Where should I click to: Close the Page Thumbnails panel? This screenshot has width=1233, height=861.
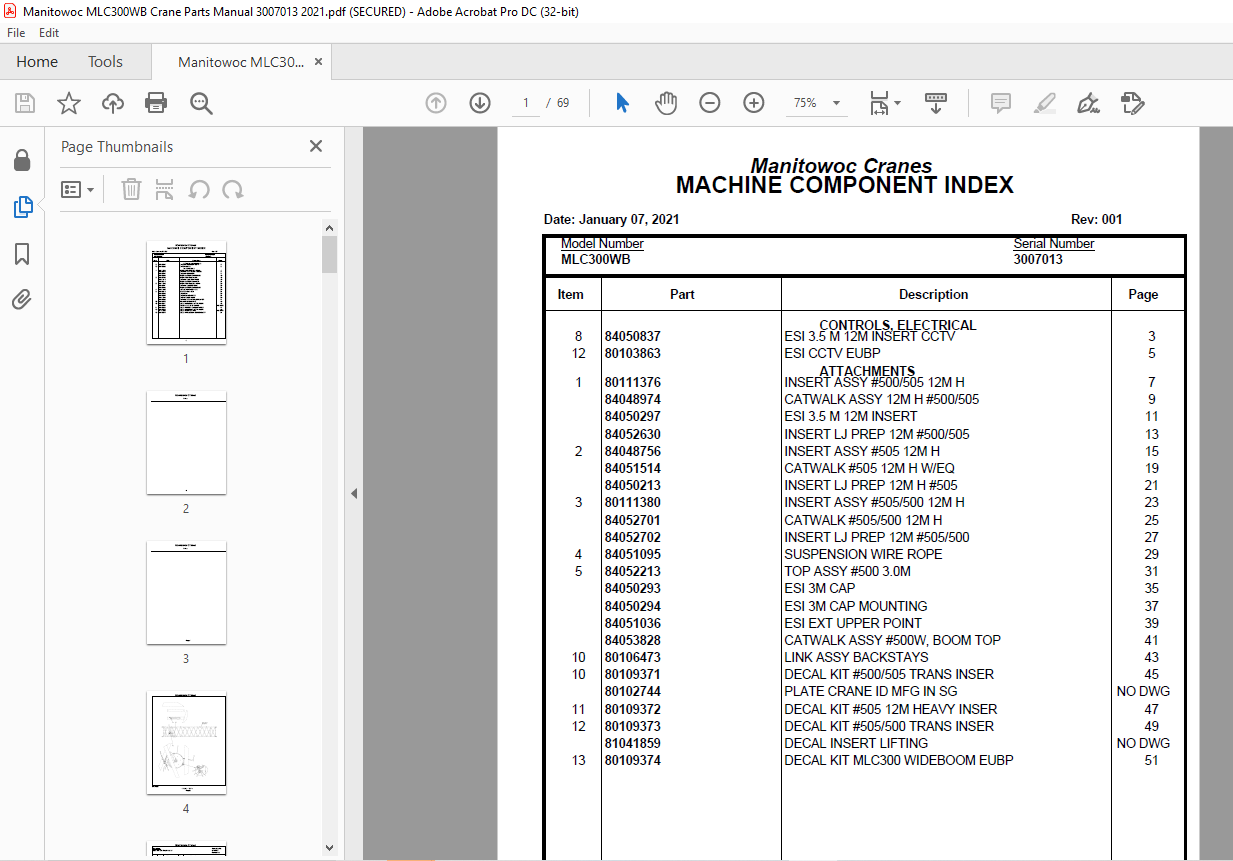316,146
